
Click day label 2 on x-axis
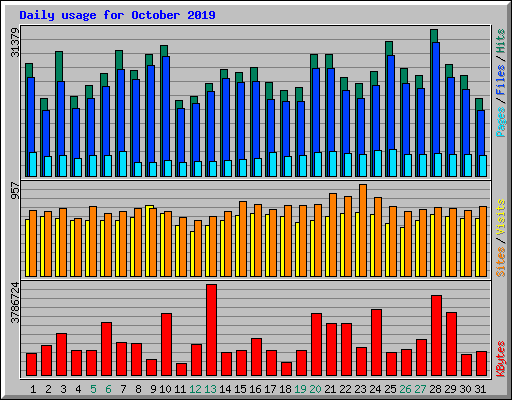[48, 389]
